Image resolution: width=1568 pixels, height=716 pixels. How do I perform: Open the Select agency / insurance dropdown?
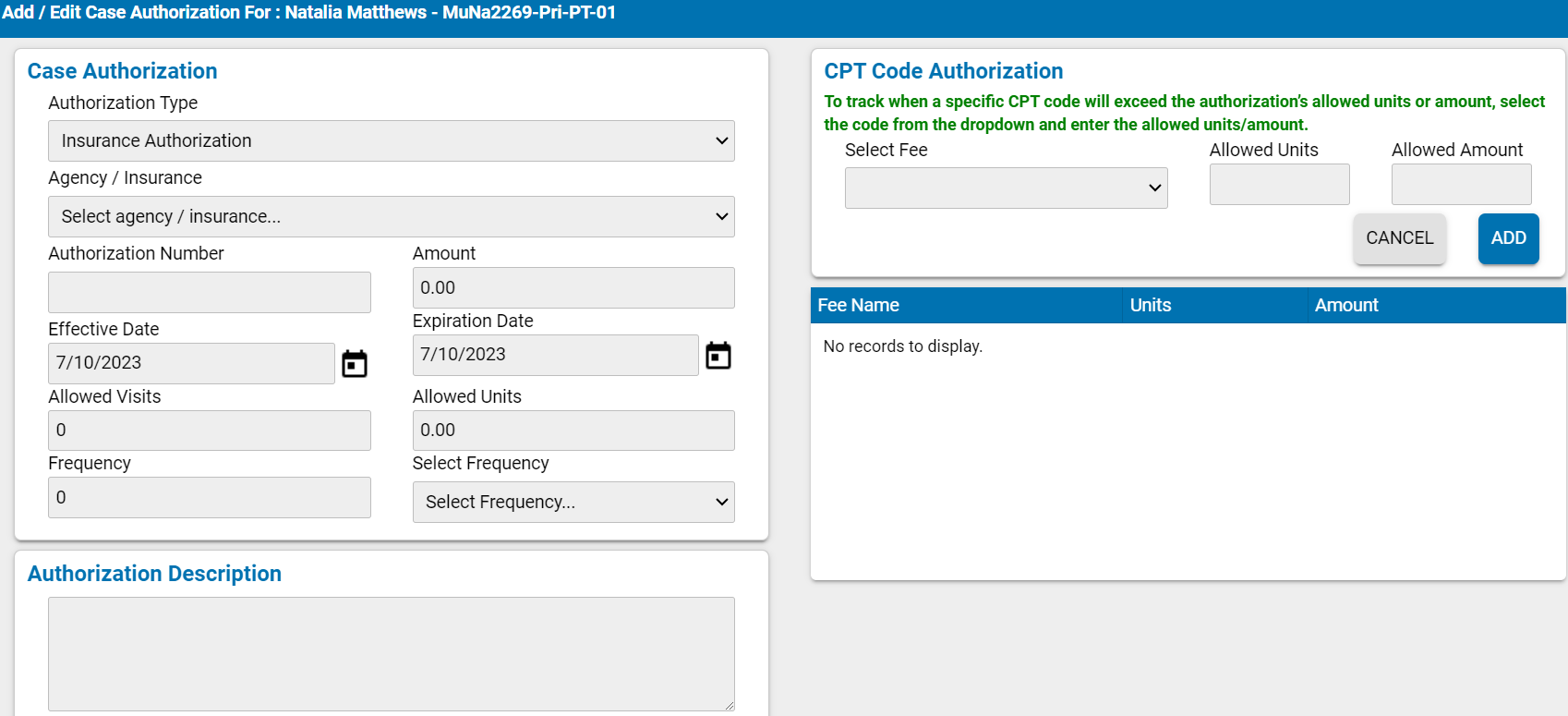pyautogui.click(x=391, y=216)
